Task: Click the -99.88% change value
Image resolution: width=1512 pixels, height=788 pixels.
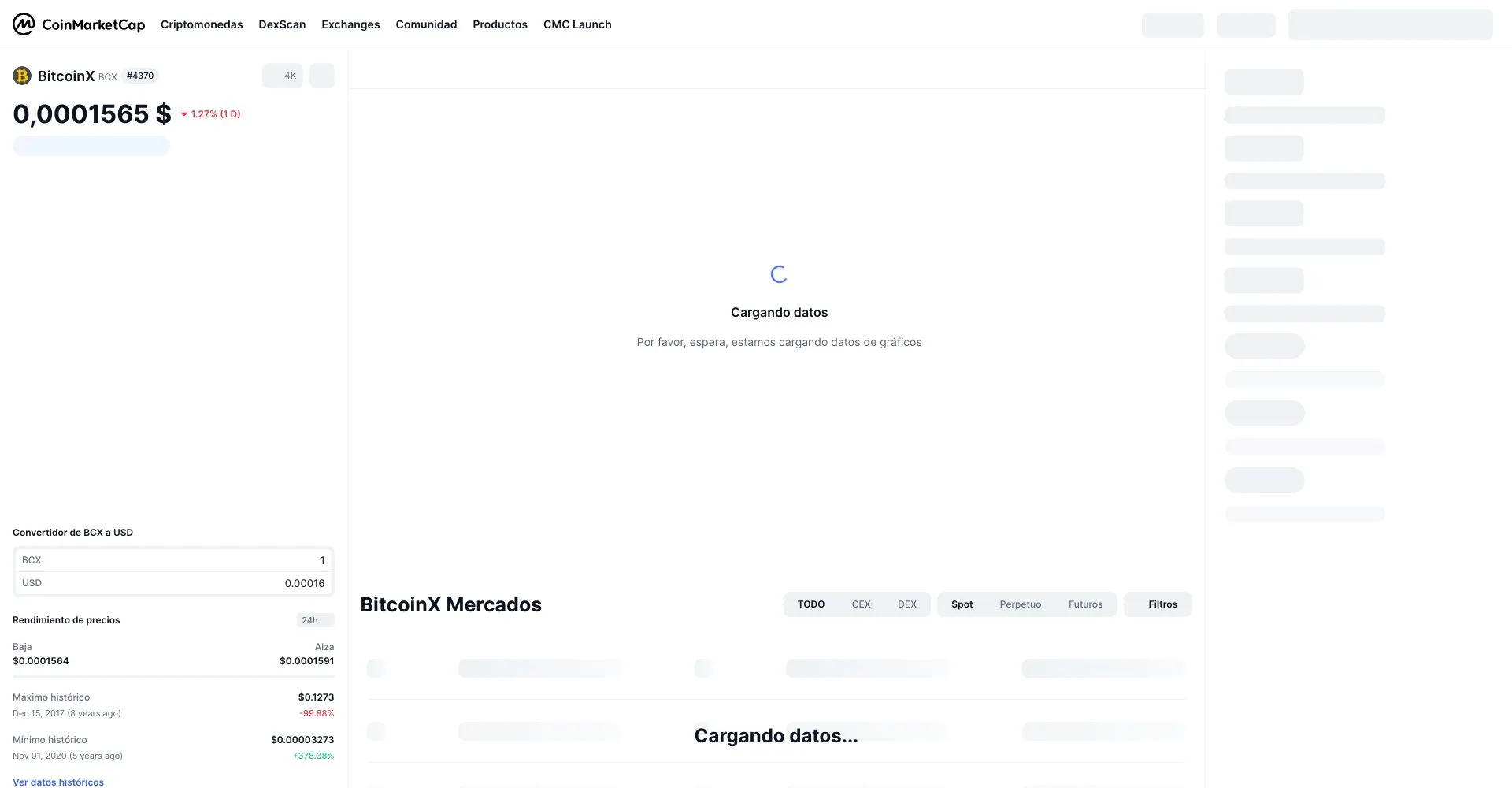Action: (317, 713)
